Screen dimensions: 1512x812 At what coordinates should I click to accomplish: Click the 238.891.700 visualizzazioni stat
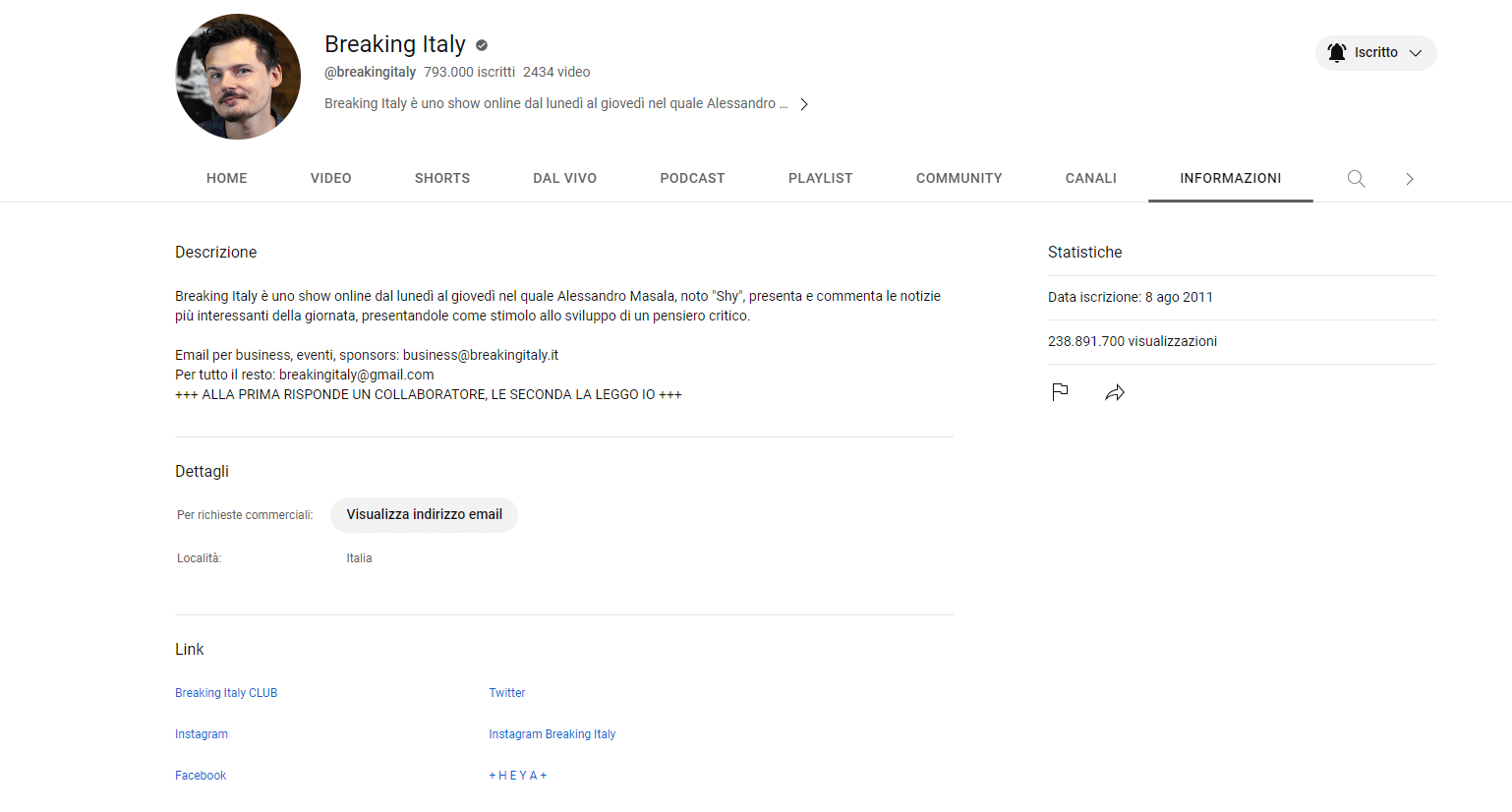(1133, 341)
